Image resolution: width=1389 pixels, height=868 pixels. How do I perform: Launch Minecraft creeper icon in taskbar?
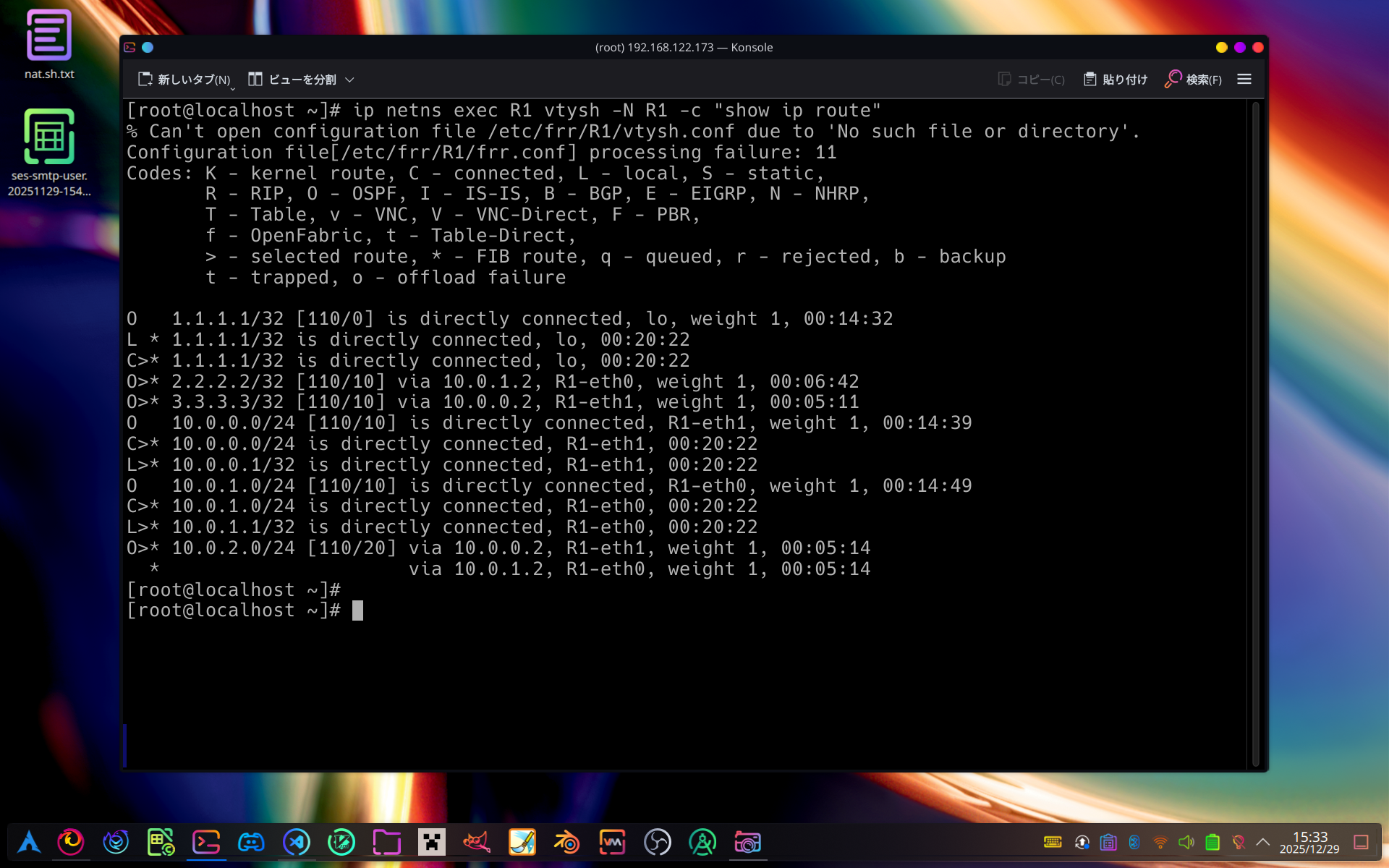pyautogui.click(x=432, y=842)
